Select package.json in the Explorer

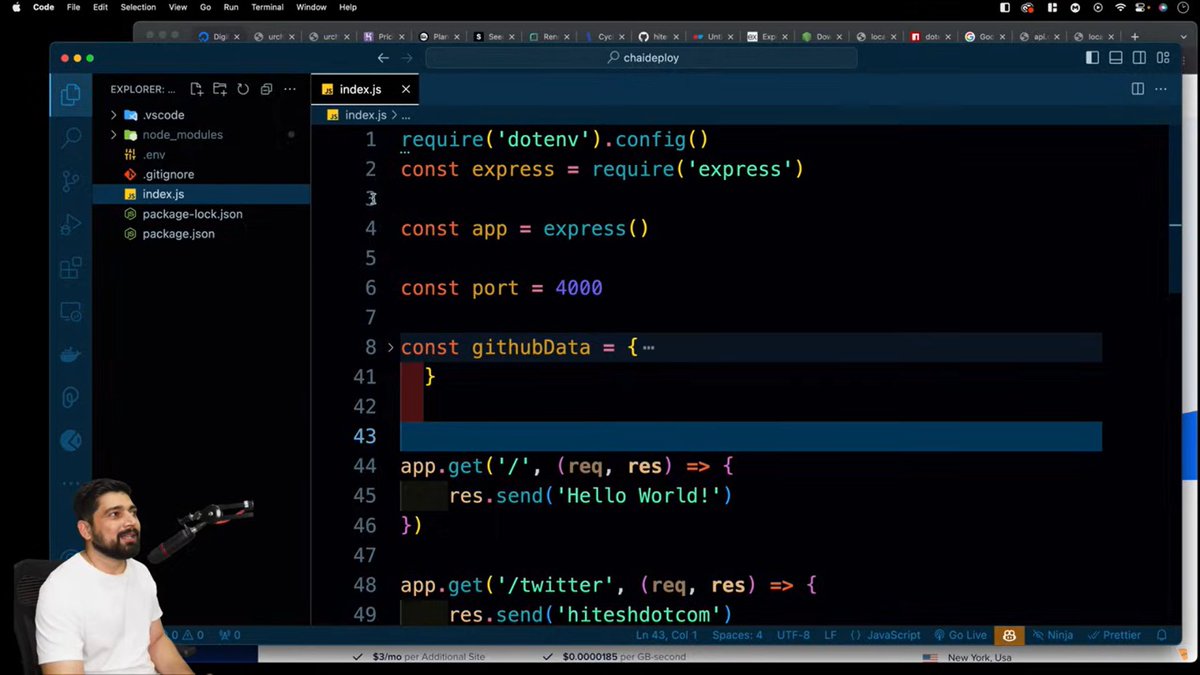pos(178,233)
